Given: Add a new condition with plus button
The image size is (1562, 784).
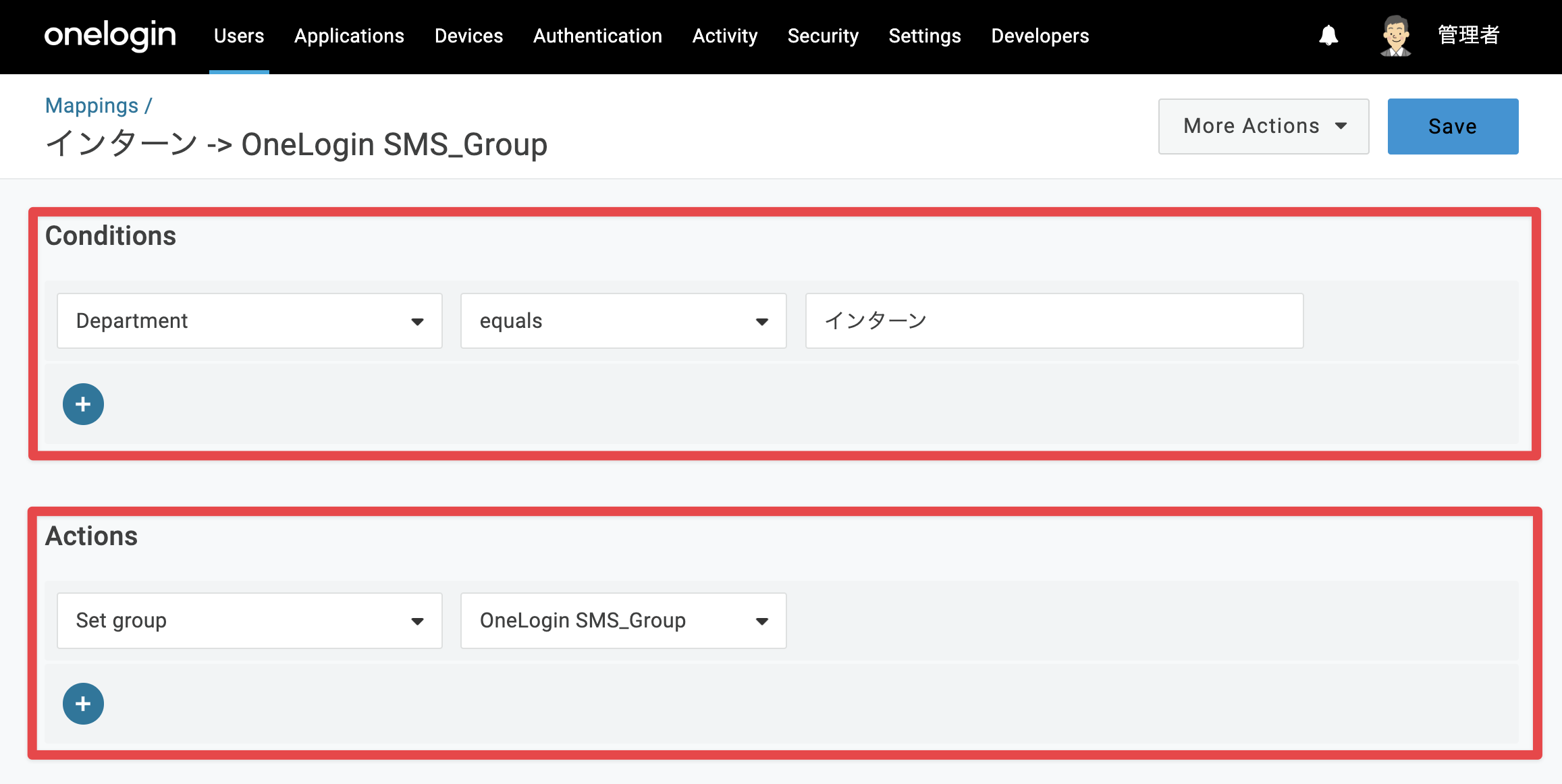Looking at the screenshot, I should 83,404.
